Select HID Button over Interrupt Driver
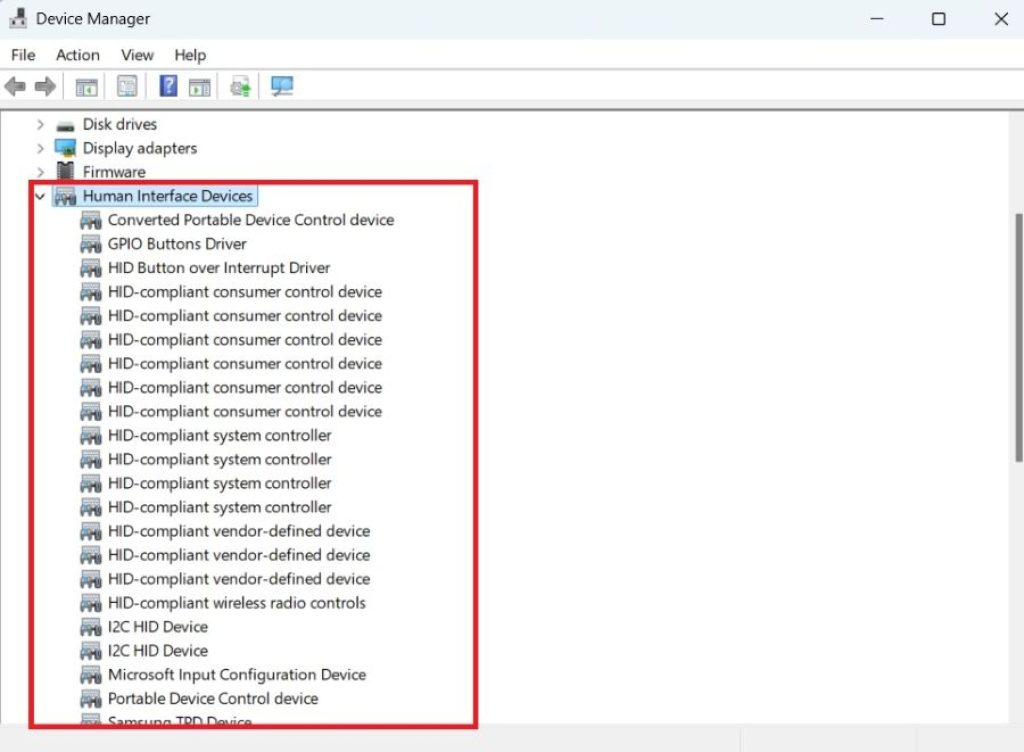The image size is (1024, 752). pyautogui.click(x=219, y=268)
